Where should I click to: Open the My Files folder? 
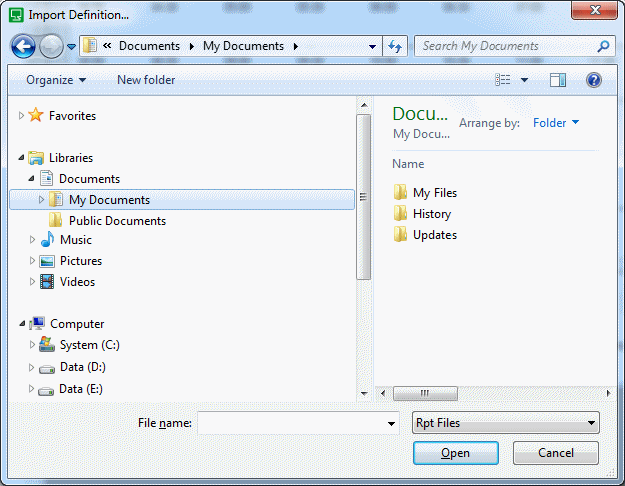point(434,193)
